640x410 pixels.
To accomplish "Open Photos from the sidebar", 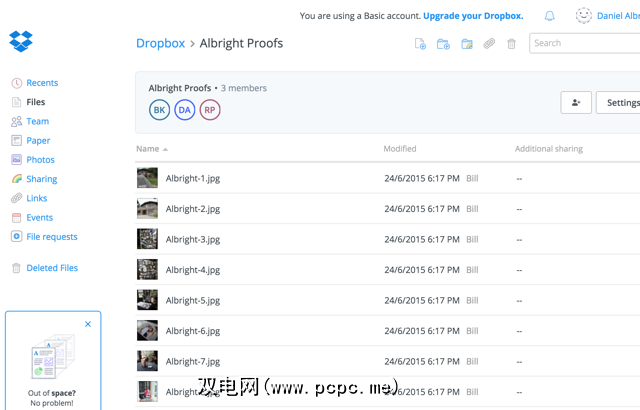I will [40, 160].
